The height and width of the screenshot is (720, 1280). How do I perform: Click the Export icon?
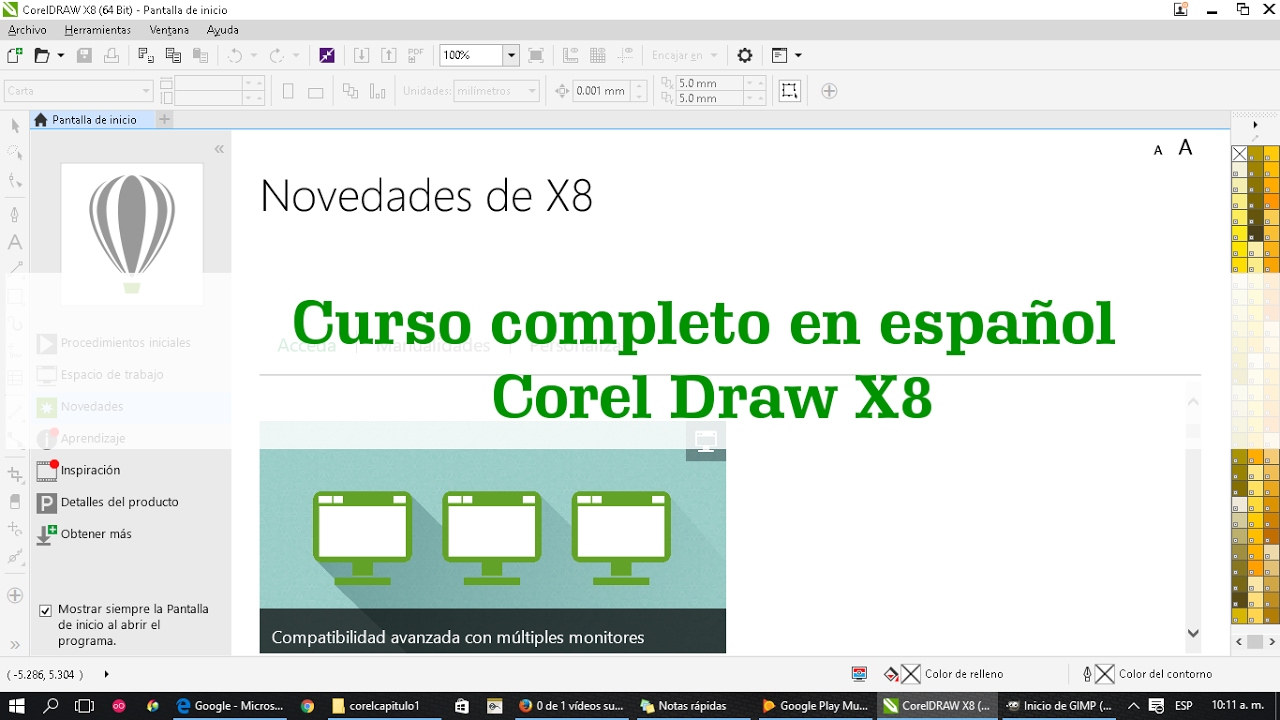click(x=389, y=56)
